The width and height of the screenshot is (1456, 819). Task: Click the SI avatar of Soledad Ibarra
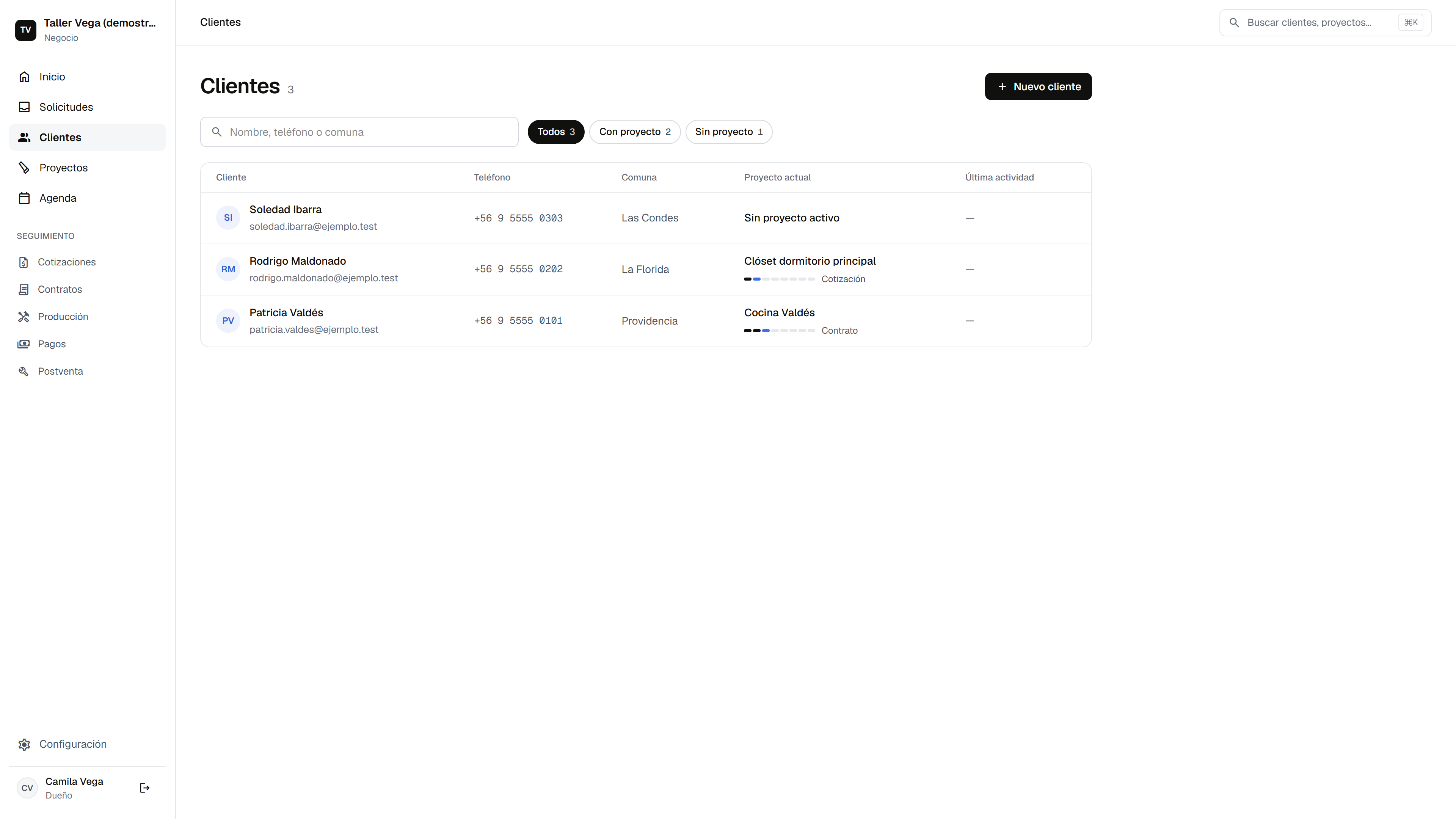pos(228,218)
